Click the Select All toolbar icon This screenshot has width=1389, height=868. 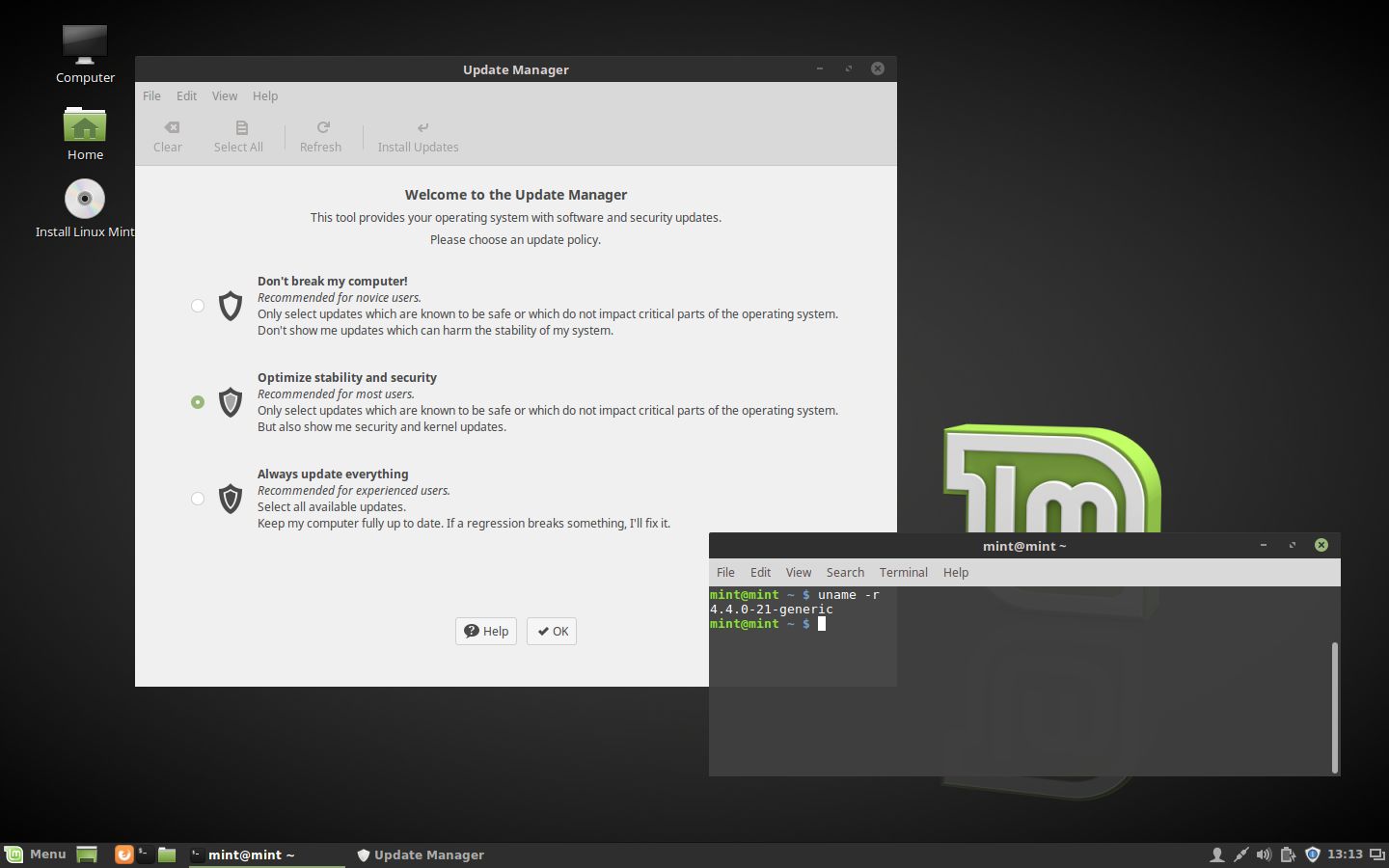(x=242, y=127)
